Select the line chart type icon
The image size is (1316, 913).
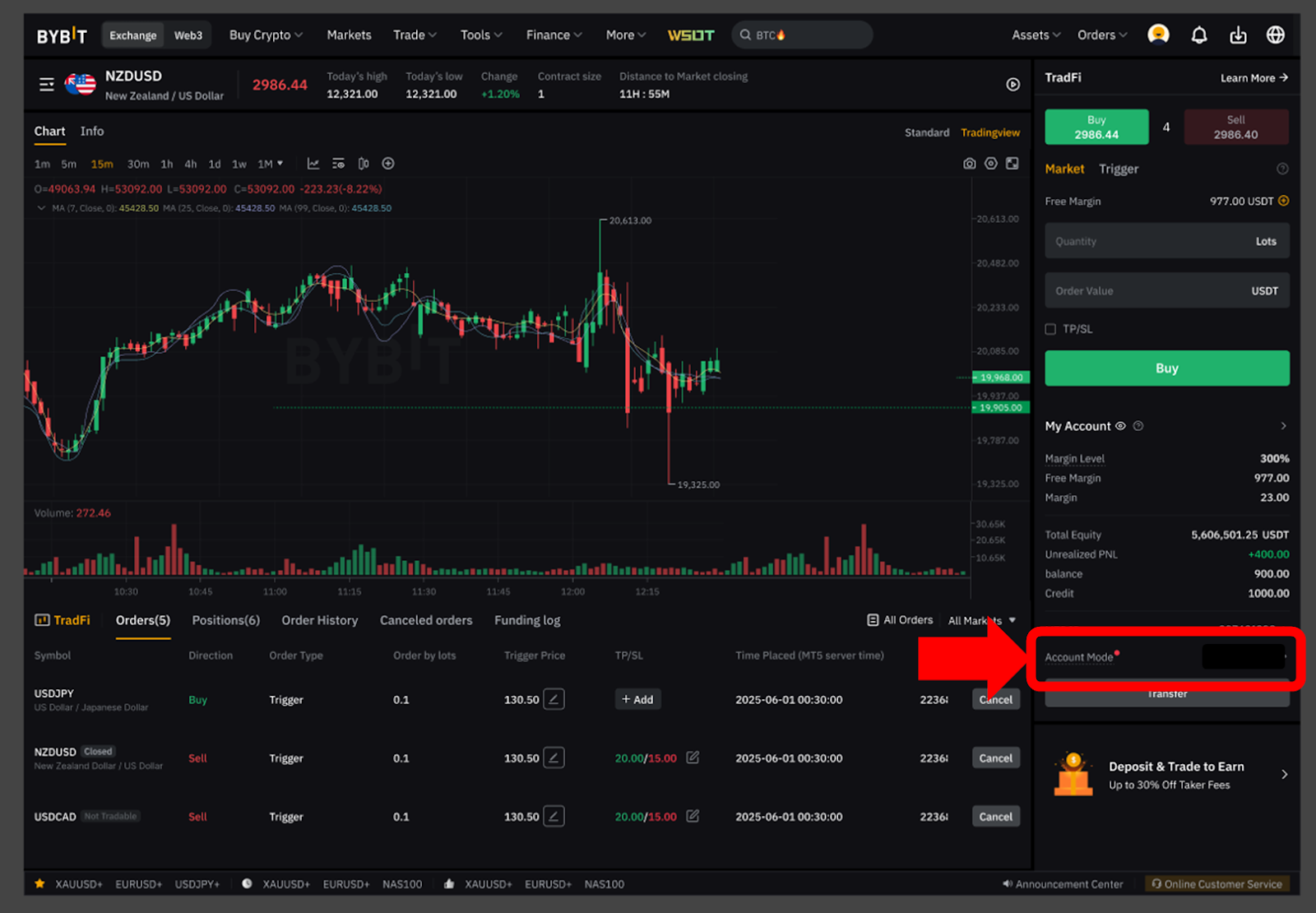pos(313,164)
